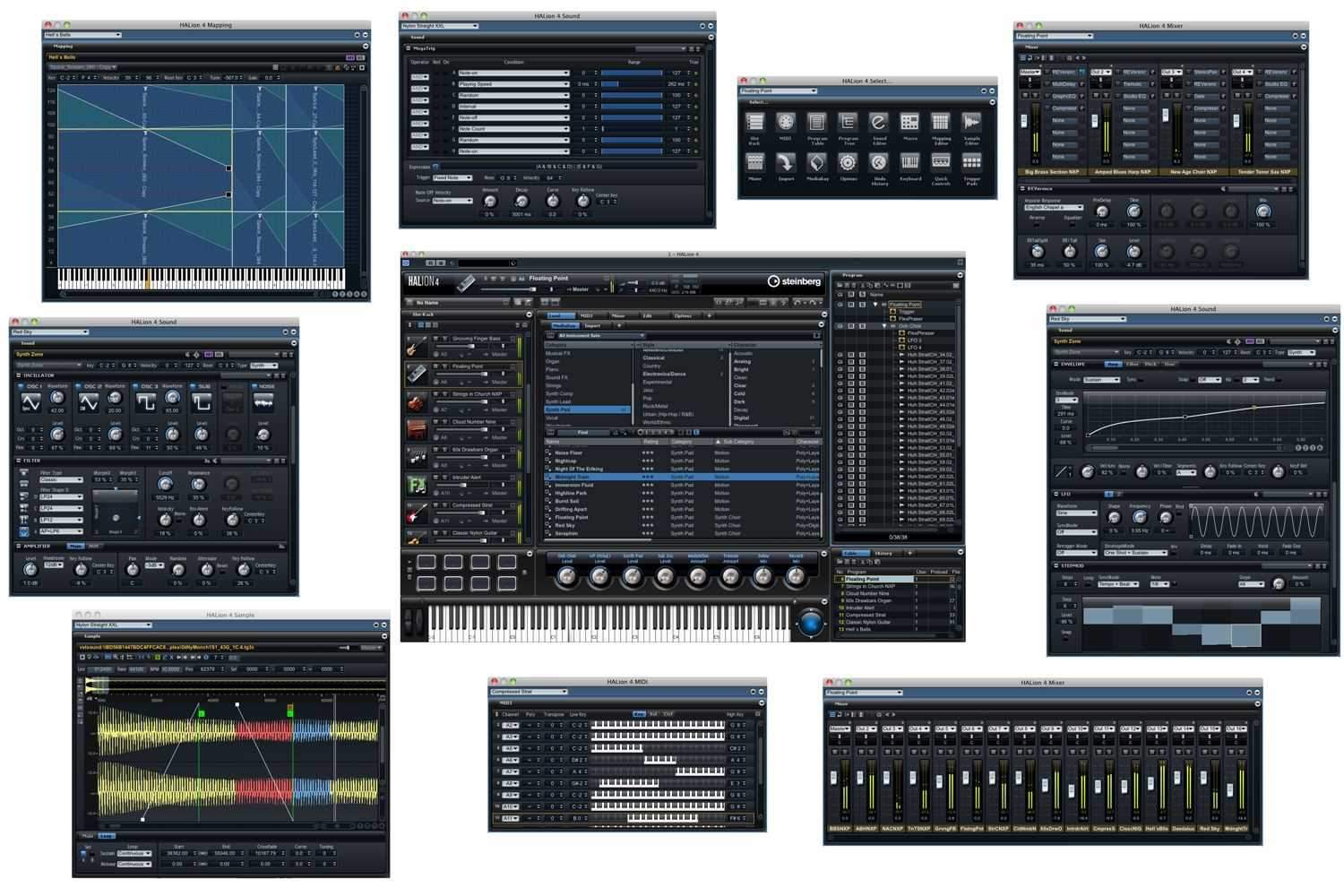Click the Import arrow icon in Select window
1344x896 pixels.
click(x=786, y=162)
